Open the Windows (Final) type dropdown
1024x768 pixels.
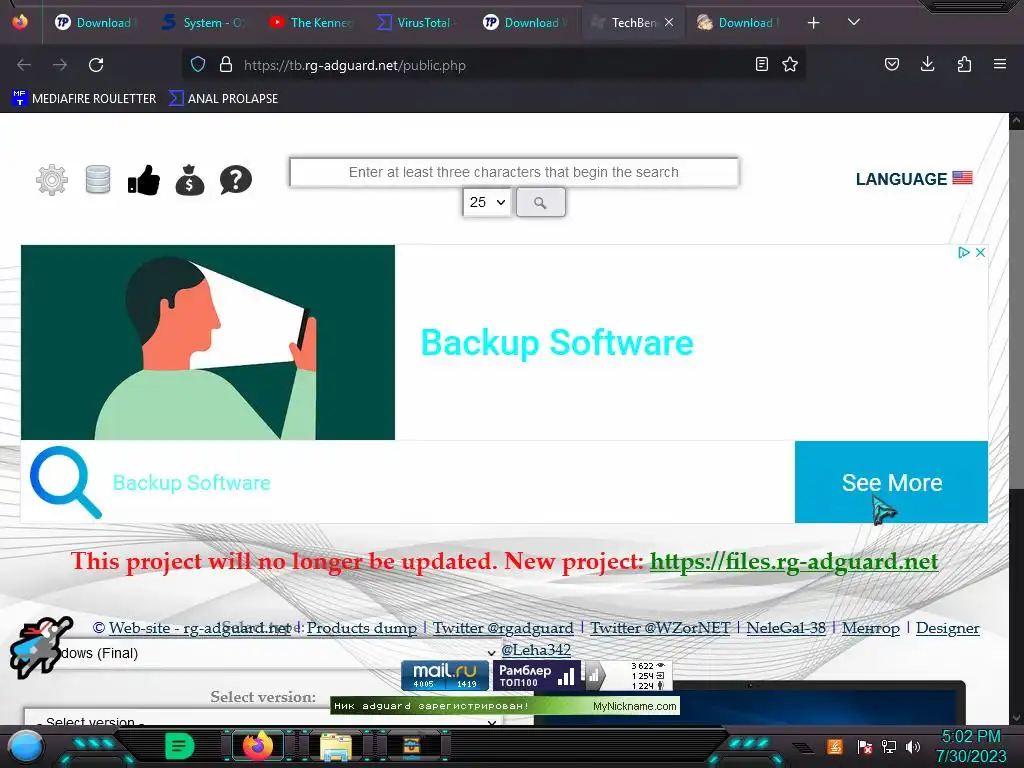(261, 653)
